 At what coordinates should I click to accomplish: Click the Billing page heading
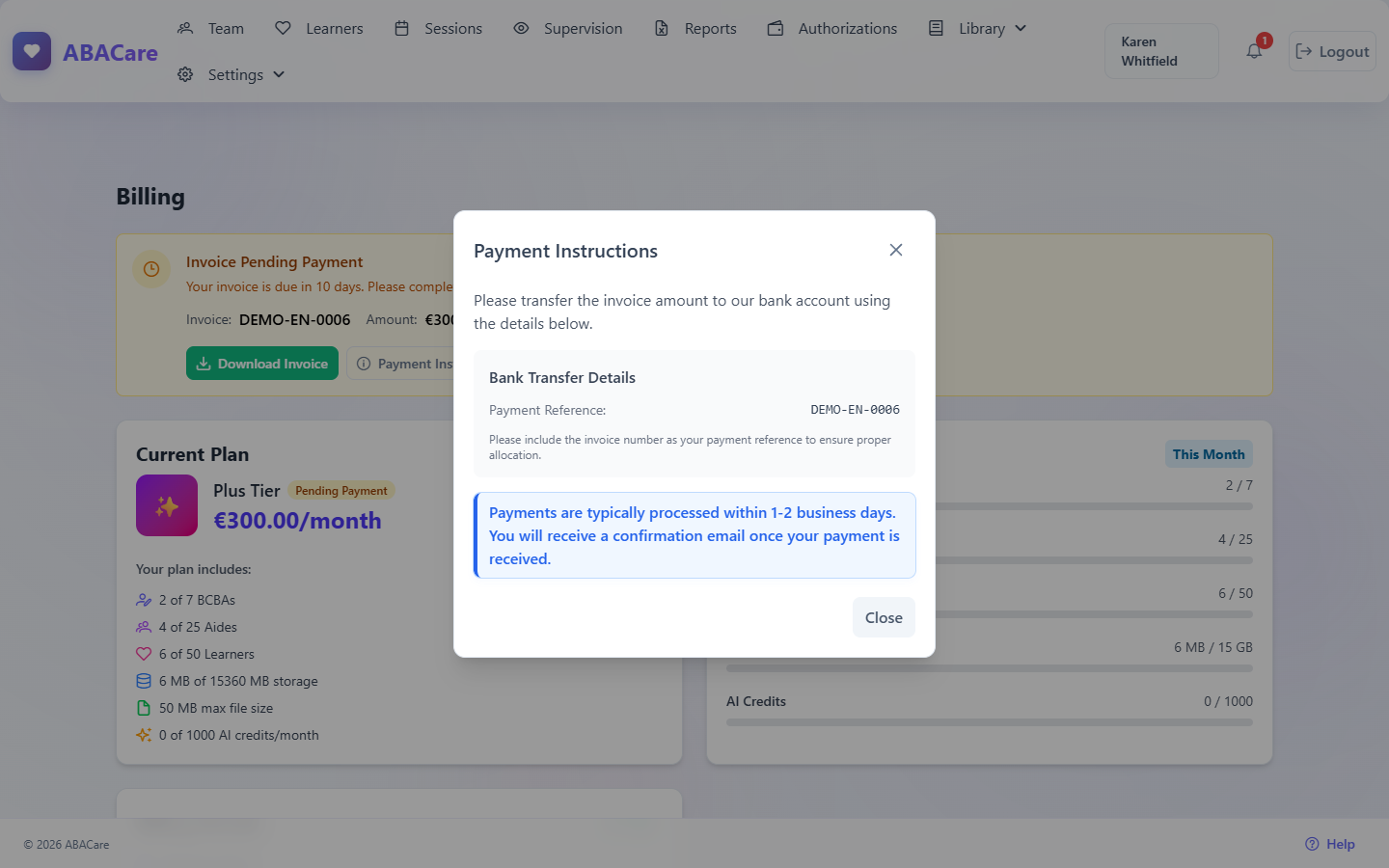point(150,197)
